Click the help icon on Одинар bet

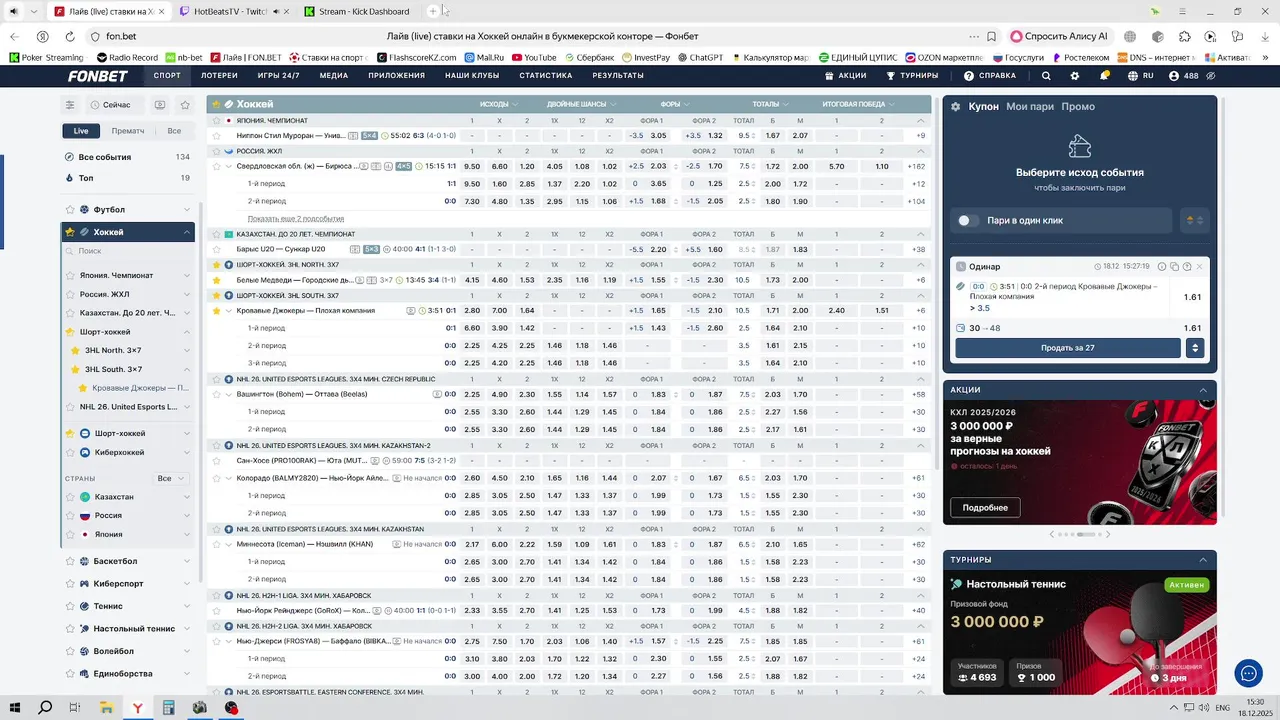coord(1187,267)
